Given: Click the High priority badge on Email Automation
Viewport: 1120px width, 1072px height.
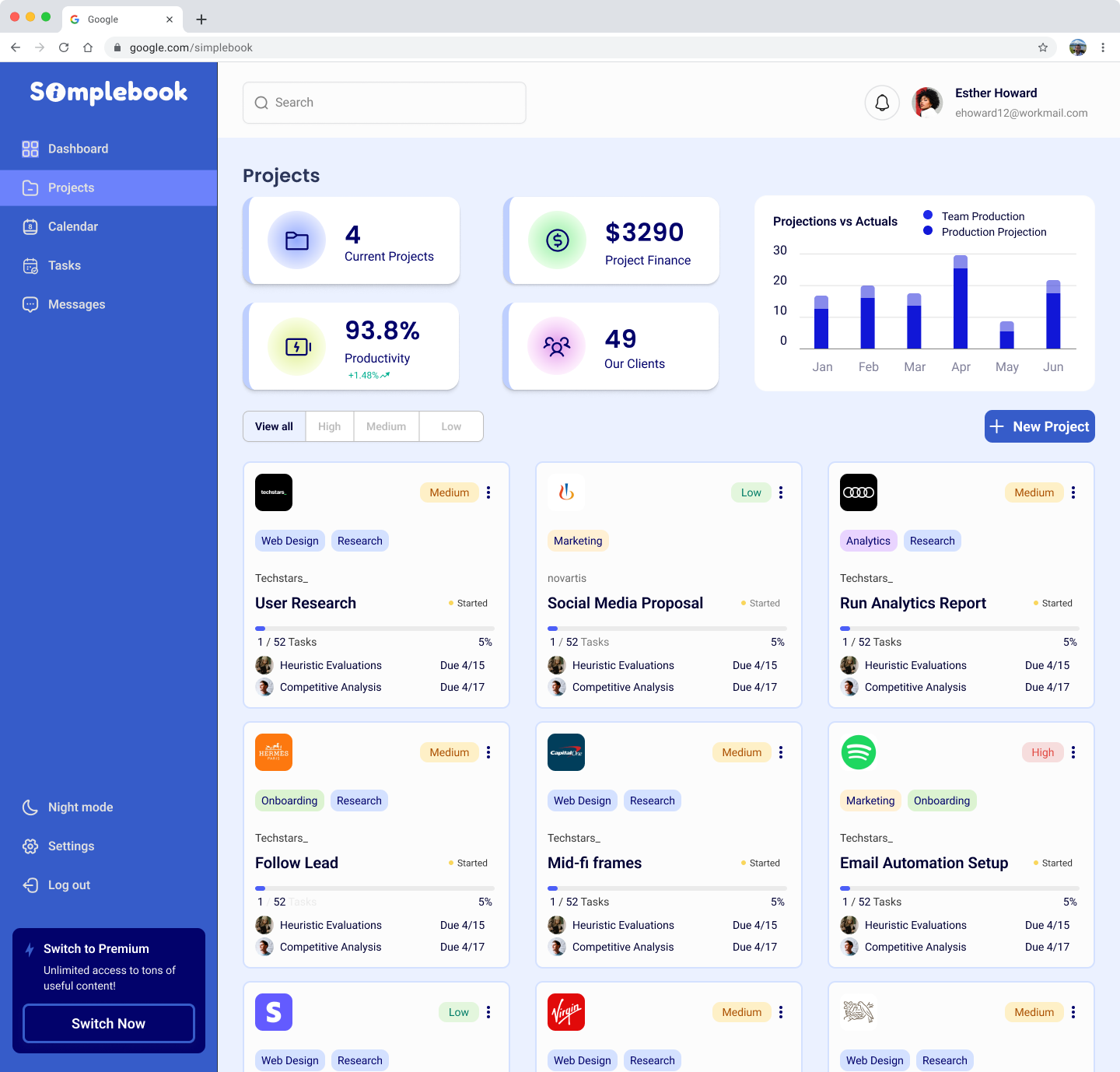Looking at the screenshot, I should [x=1043, y=752].
